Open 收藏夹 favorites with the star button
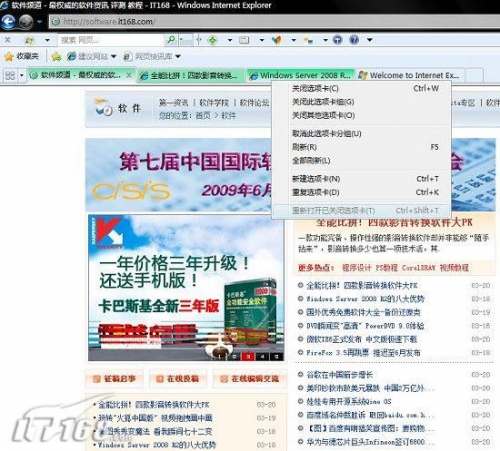500x451 pixels. pyautogui.click(x=22, y=56)
